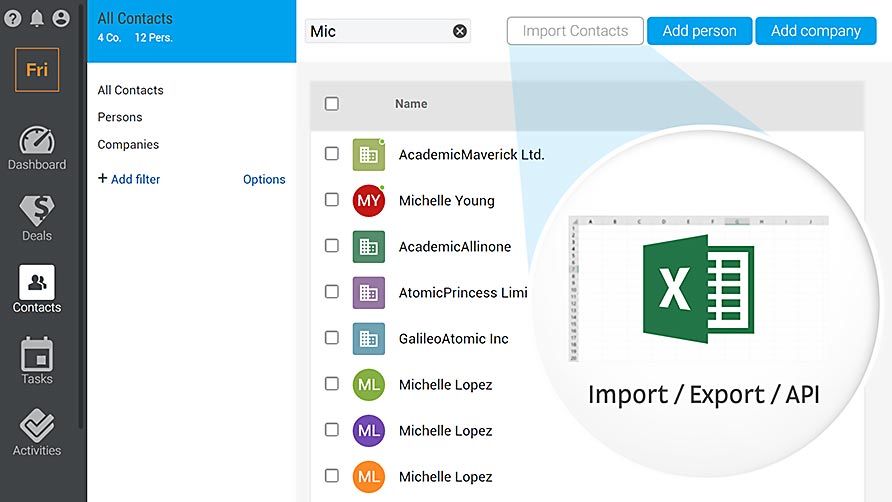Screen dimensions: 892x502
Task: Click the AcademicMaverick Ltd. company icon
Action: 369,154
